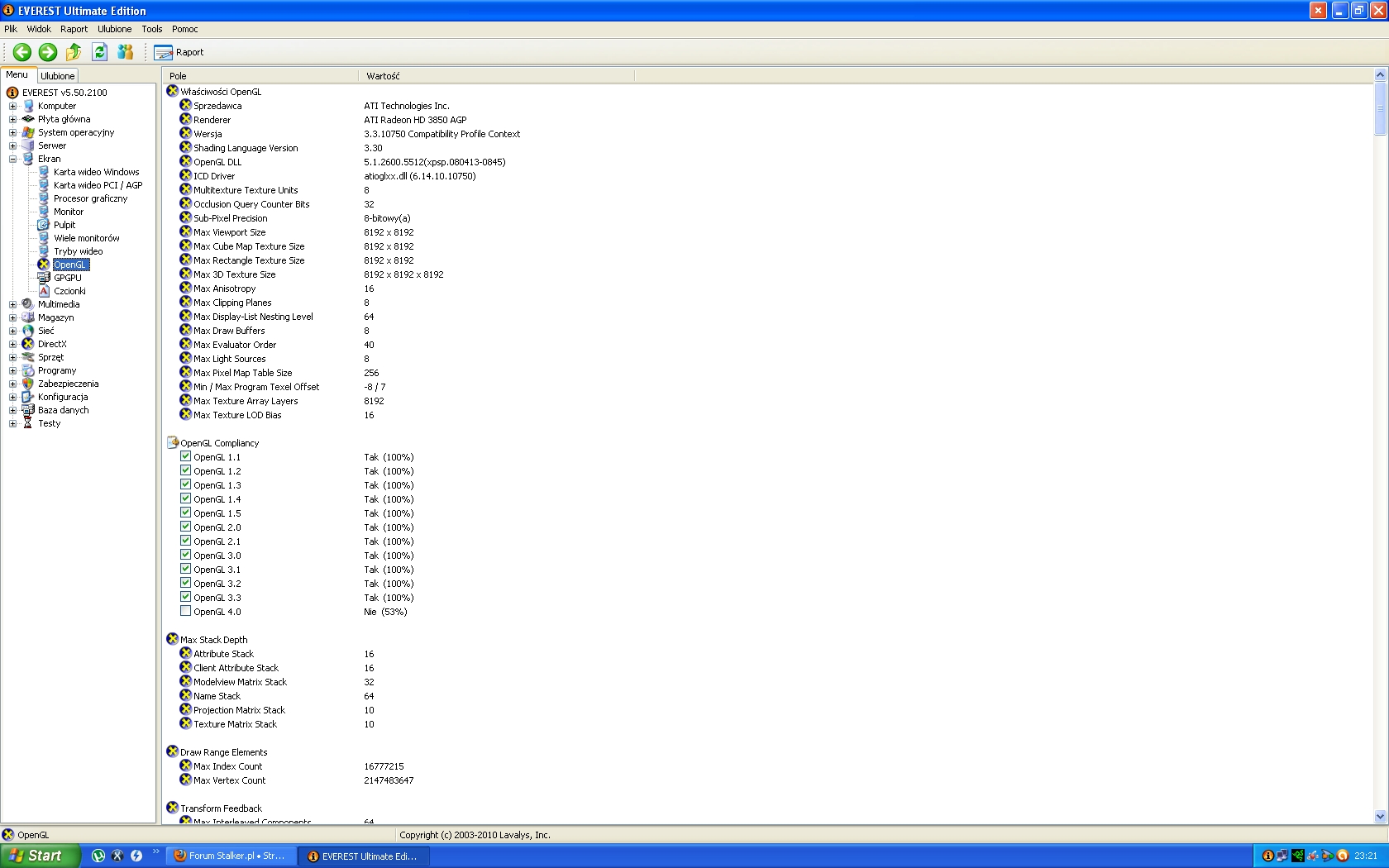Select DirectX in the sidebar tree
The image size is (1389, 868).
point(51,344)
